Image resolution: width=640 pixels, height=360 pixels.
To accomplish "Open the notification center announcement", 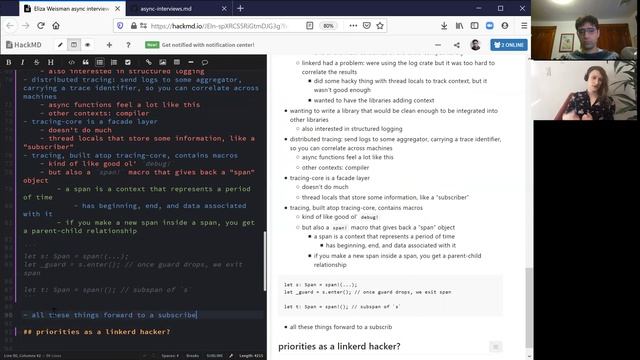I will click(200, 45).
